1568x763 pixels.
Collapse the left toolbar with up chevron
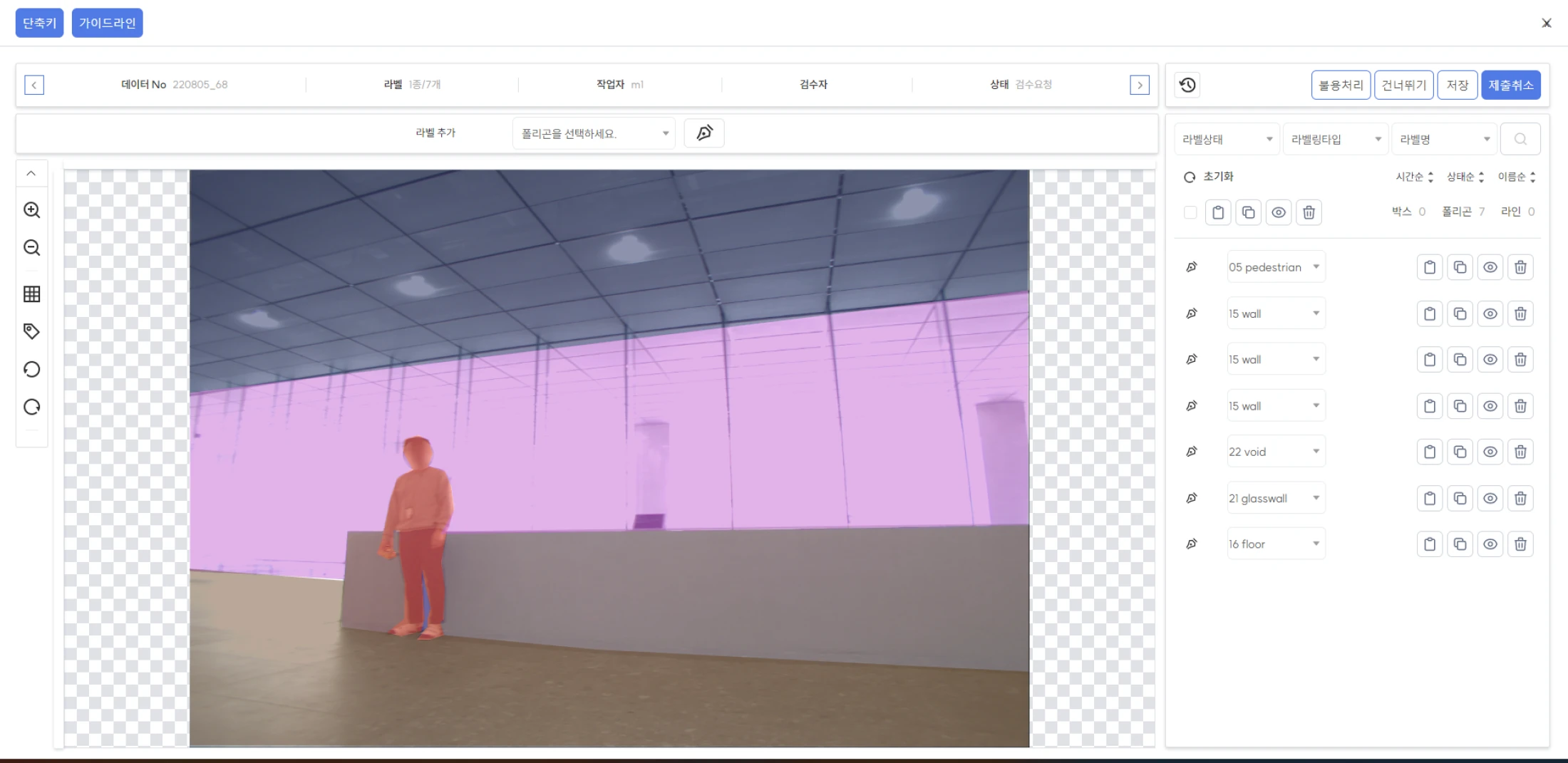[31, 173]
